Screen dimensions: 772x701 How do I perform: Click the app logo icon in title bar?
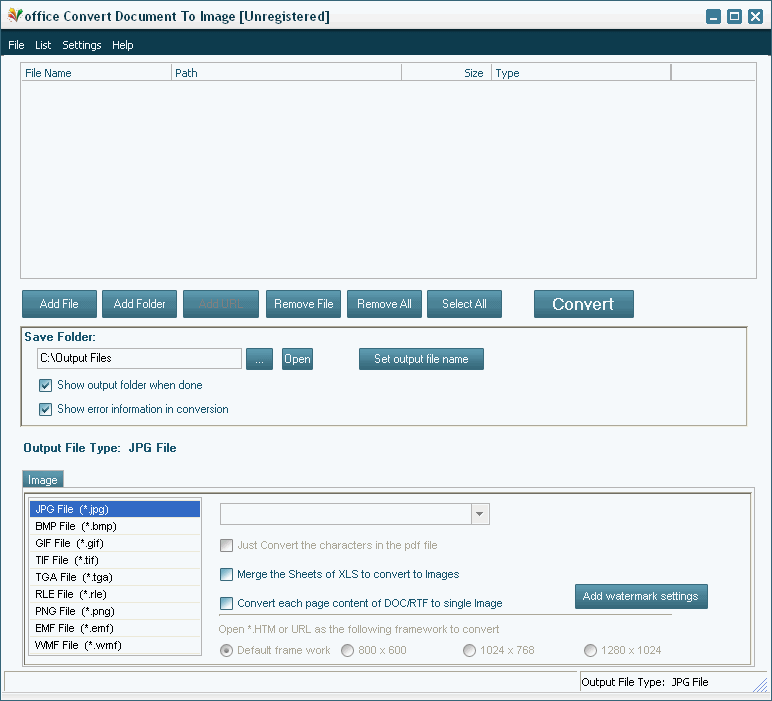click(x=14, y=16)
